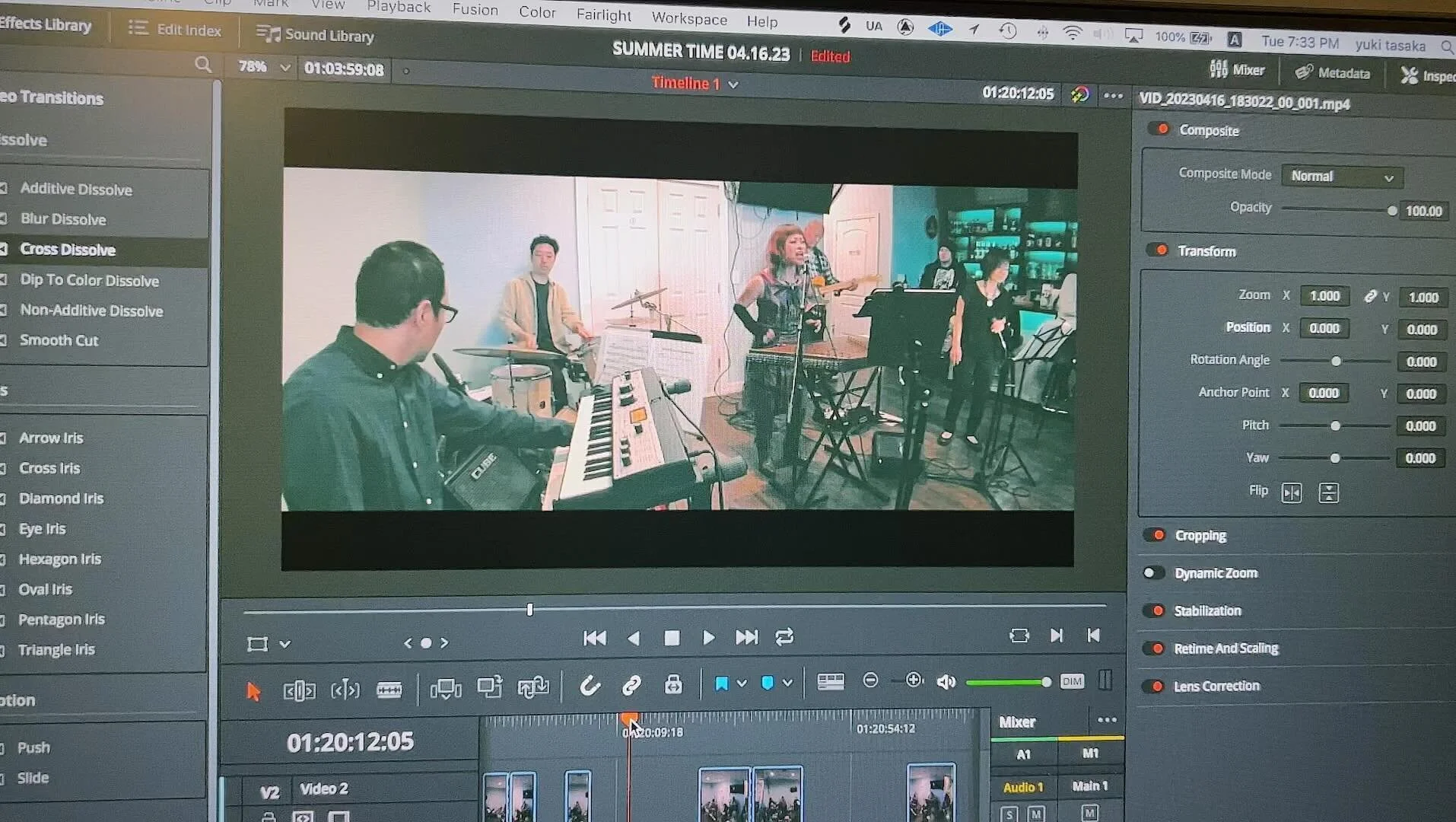Toggle loop playback
Viewport: 1456px width, 822px height.
point(784,636)
